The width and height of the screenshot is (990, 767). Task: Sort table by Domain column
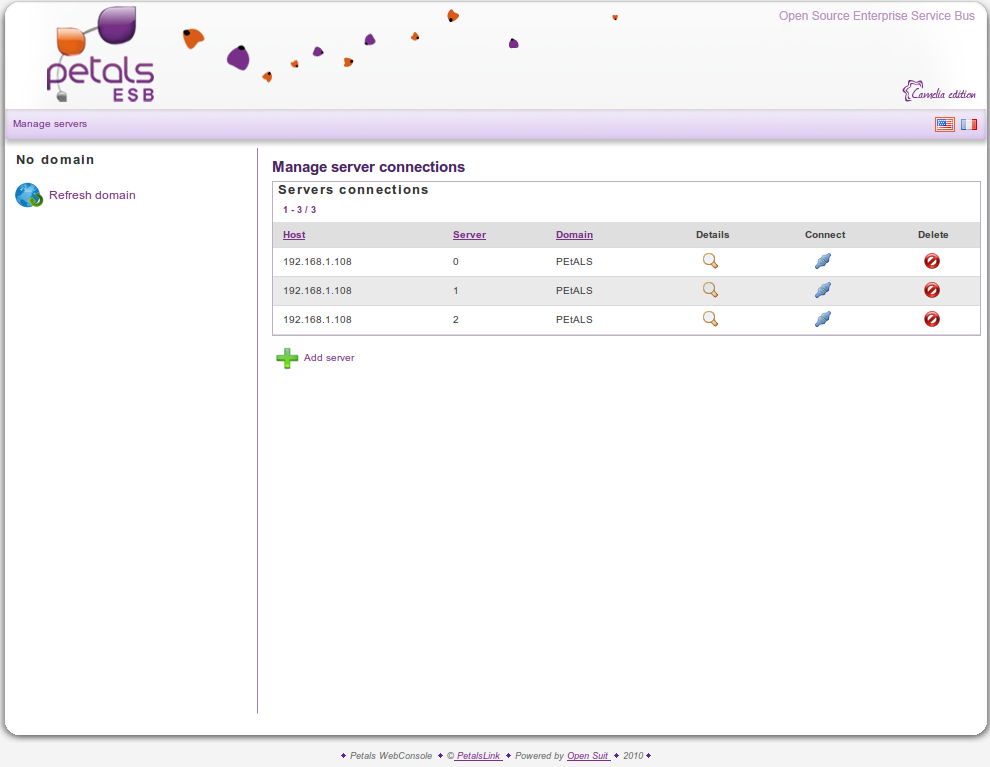click(x=574, y=235)
